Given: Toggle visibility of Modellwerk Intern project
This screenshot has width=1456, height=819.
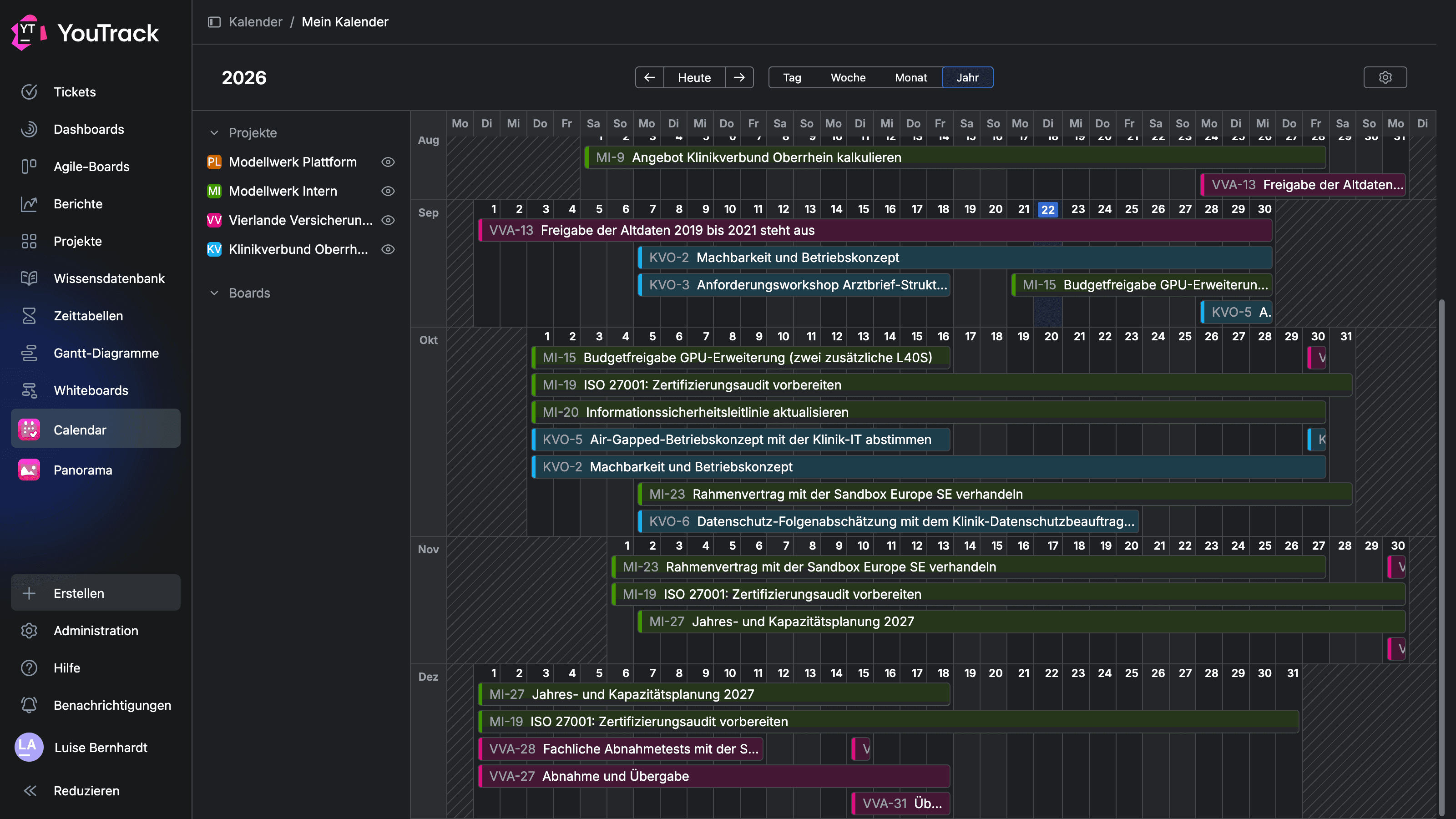Looking at the screenshot, I should [388, 191].
